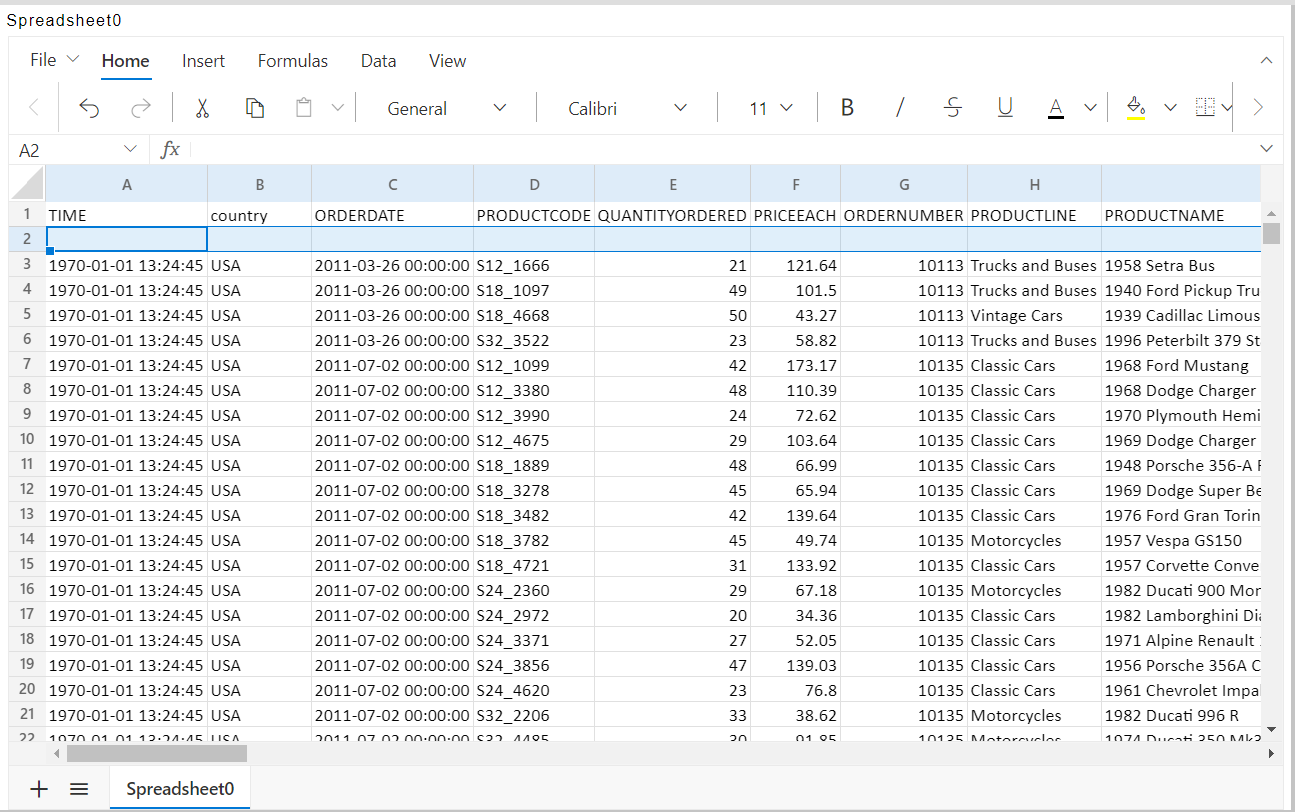Click the insert function fx icon

point(171,149)
